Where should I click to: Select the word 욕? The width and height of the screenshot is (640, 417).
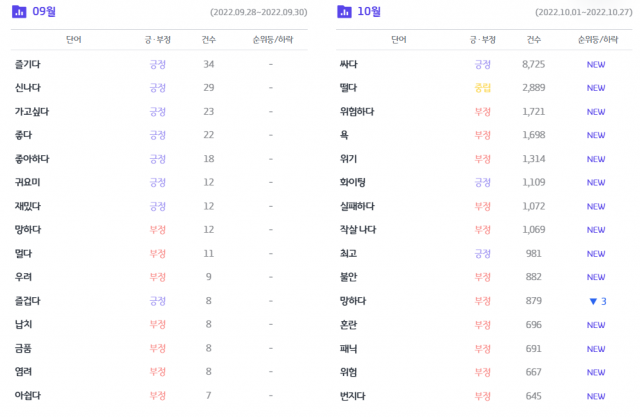click(344, 135)
